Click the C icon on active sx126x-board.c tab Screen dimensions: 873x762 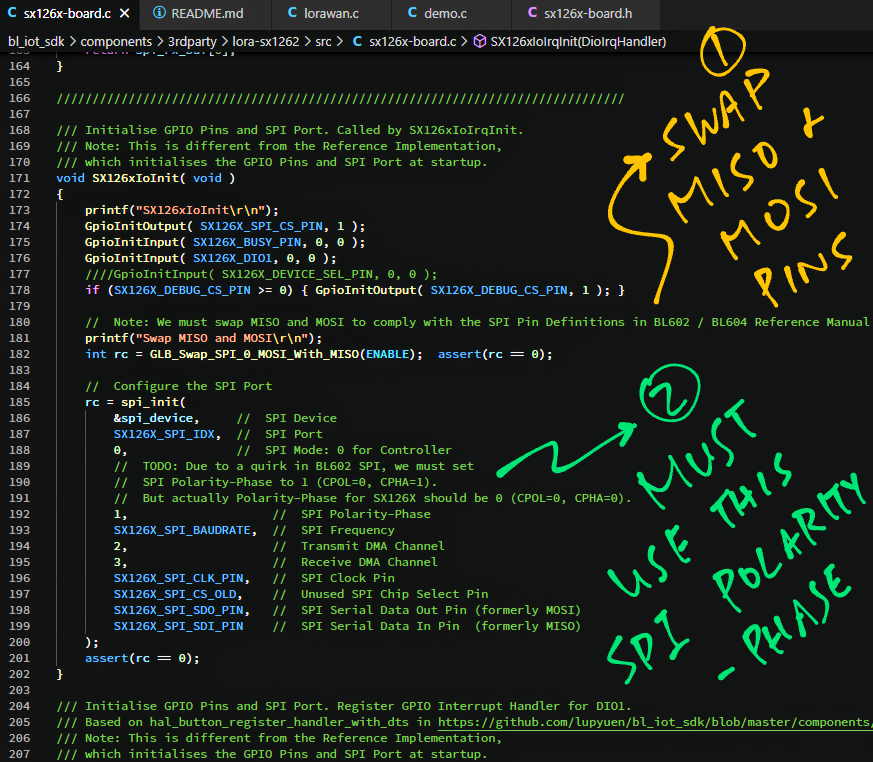[12, 14]
